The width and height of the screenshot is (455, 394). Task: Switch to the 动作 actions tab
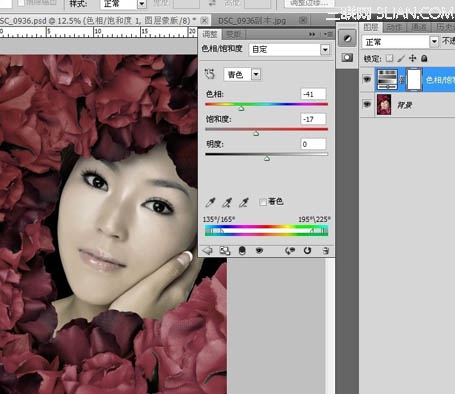click(x=394, y=28)
